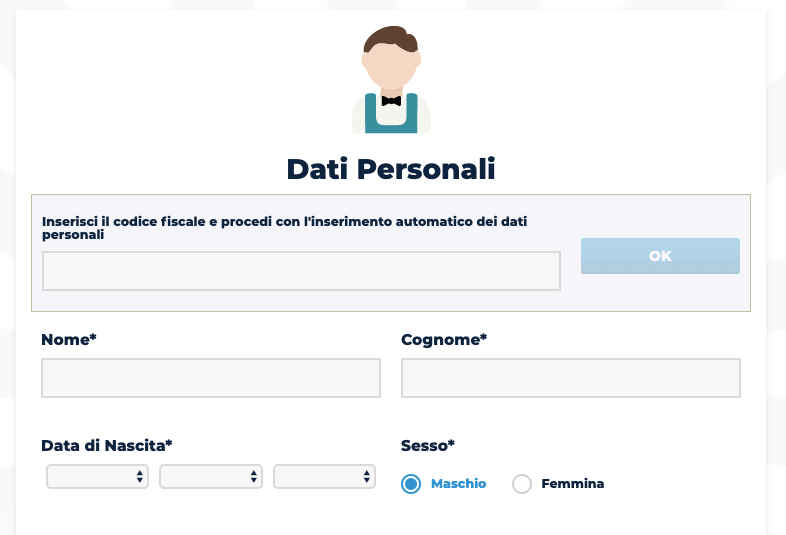Focus the Nome text field
The image size is (786, 535).
(211, 378)
